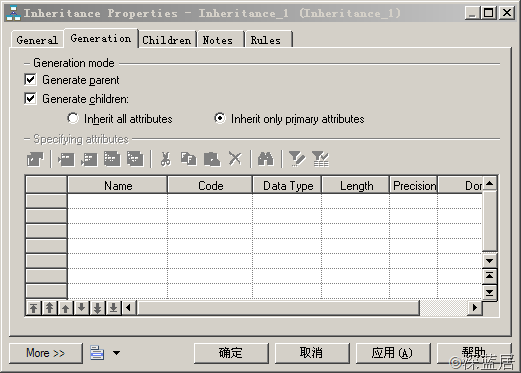Click vertical scrollbar down arrow

[x=489, y=260]
